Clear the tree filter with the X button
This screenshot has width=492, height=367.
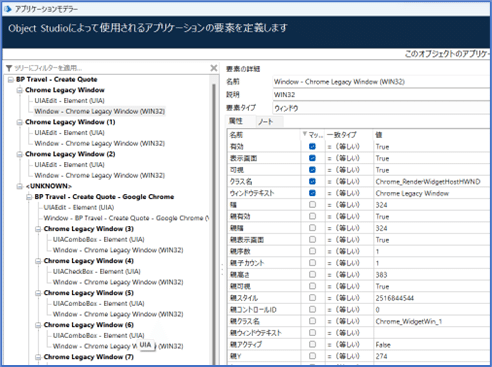click(214, 68)
